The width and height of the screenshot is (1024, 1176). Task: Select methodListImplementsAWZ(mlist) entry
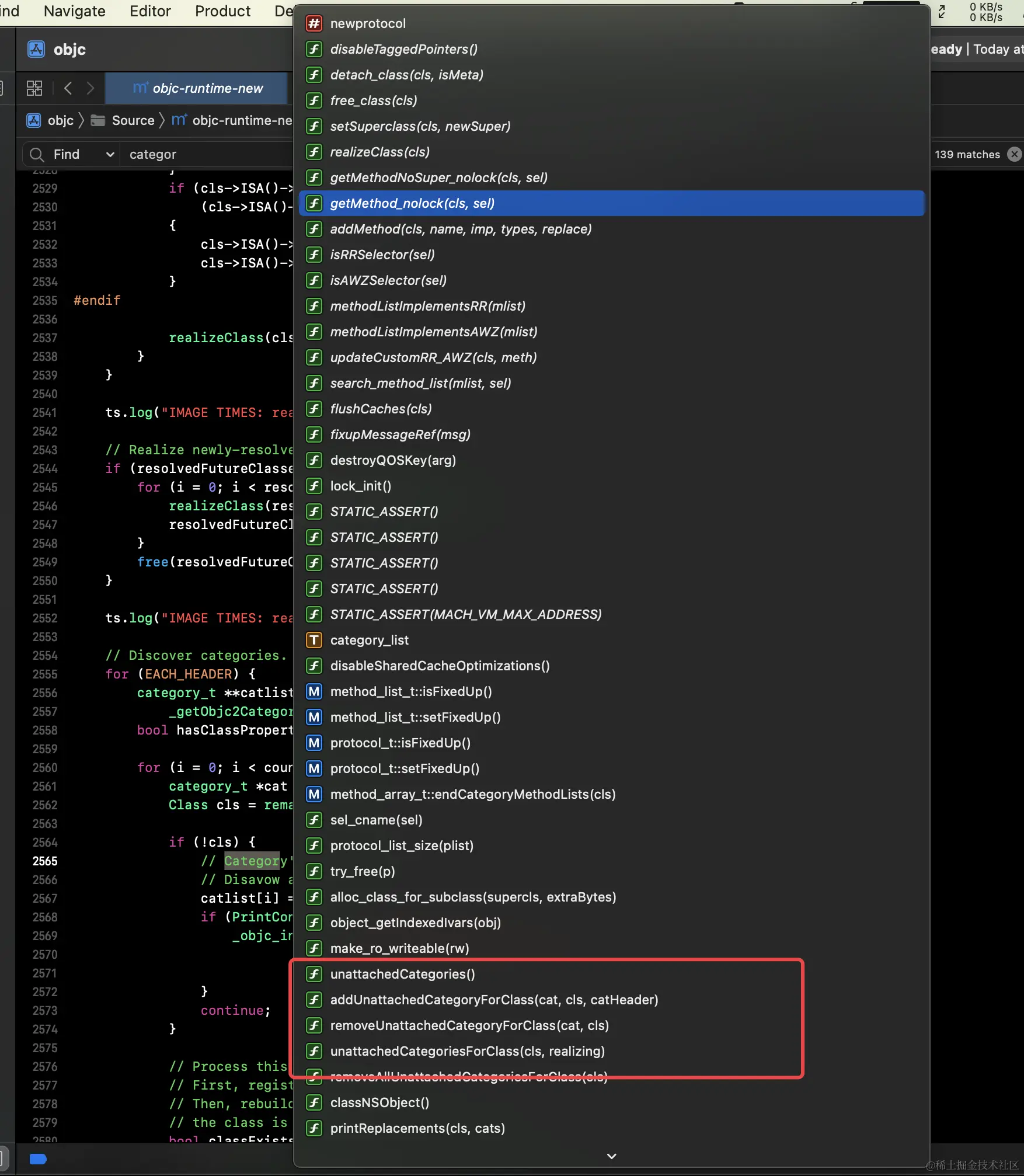[612, 332]
